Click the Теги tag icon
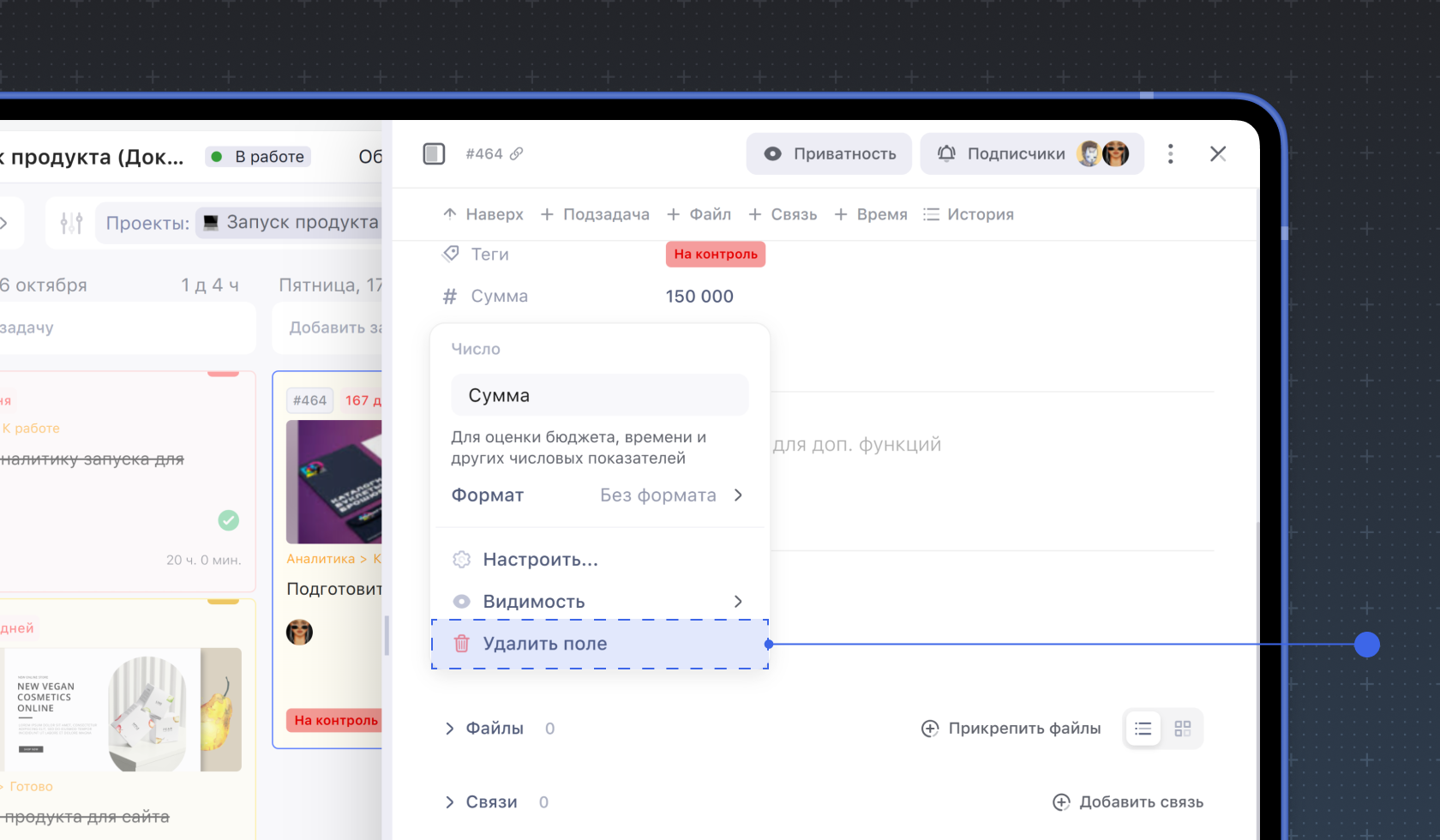The width and height of the screenshot is (1440, 840). [450, 255]
